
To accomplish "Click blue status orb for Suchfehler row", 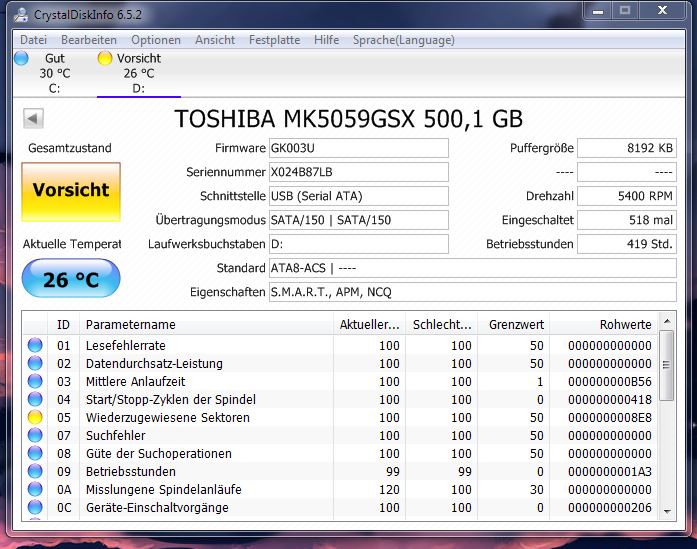I will coord(35,436).
